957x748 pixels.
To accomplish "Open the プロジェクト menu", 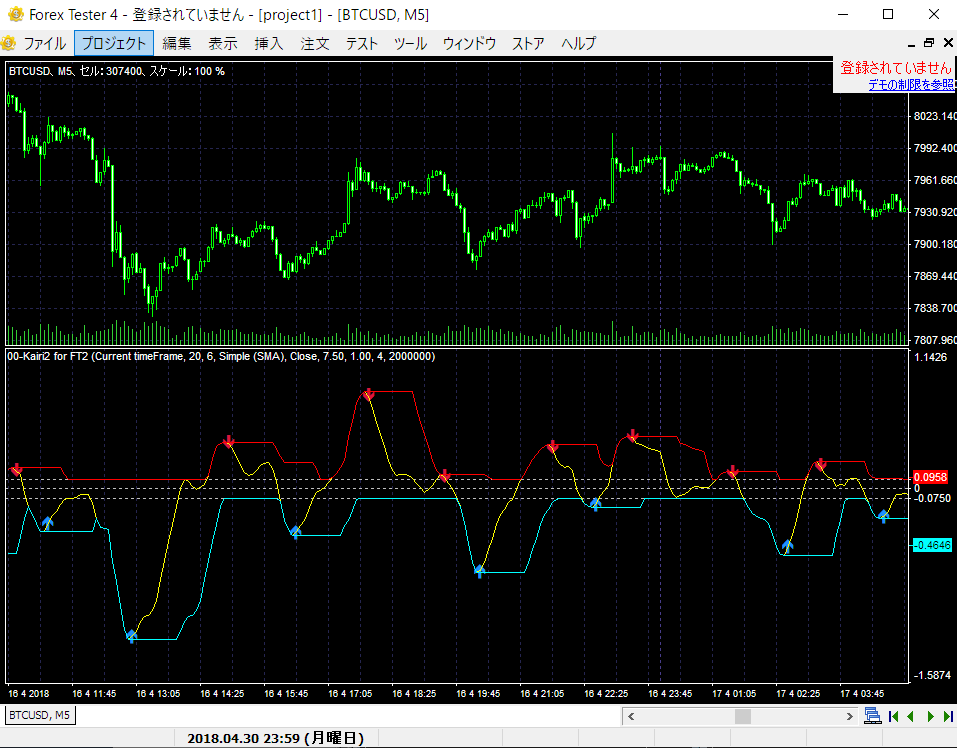I will click(x=114, y=43).
